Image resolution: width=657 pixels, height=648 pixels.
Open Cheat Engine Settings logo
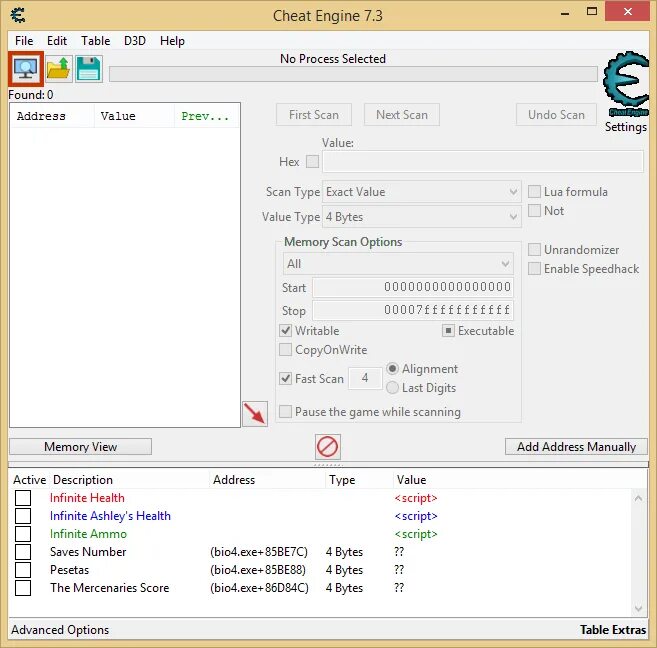tap(626, 84)
